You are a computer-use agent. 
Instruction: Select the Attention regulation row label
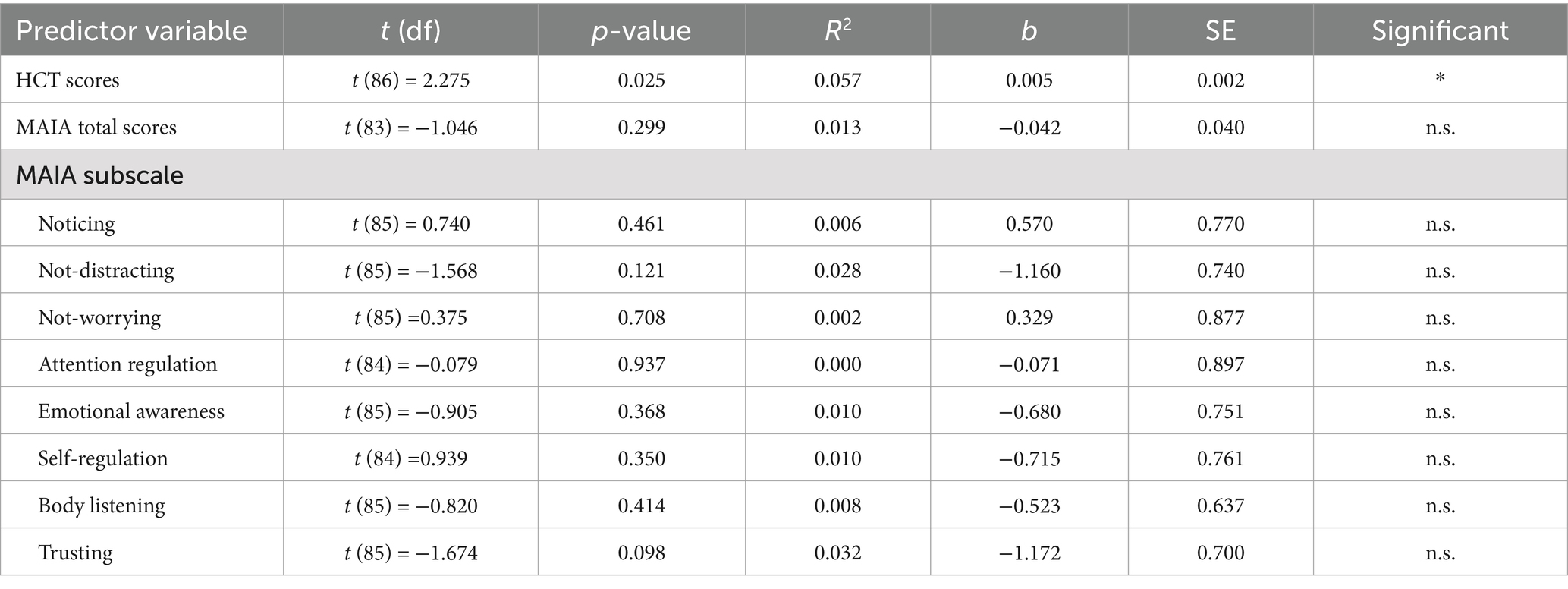pos(127,365)
